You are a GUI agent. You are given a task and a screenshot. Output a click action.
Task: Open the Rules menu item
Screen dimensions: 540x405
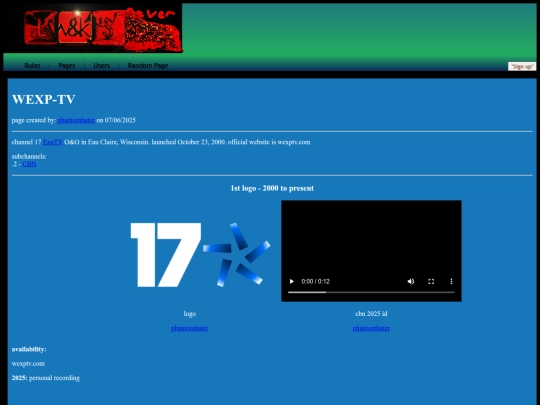[x=32, y=65]
